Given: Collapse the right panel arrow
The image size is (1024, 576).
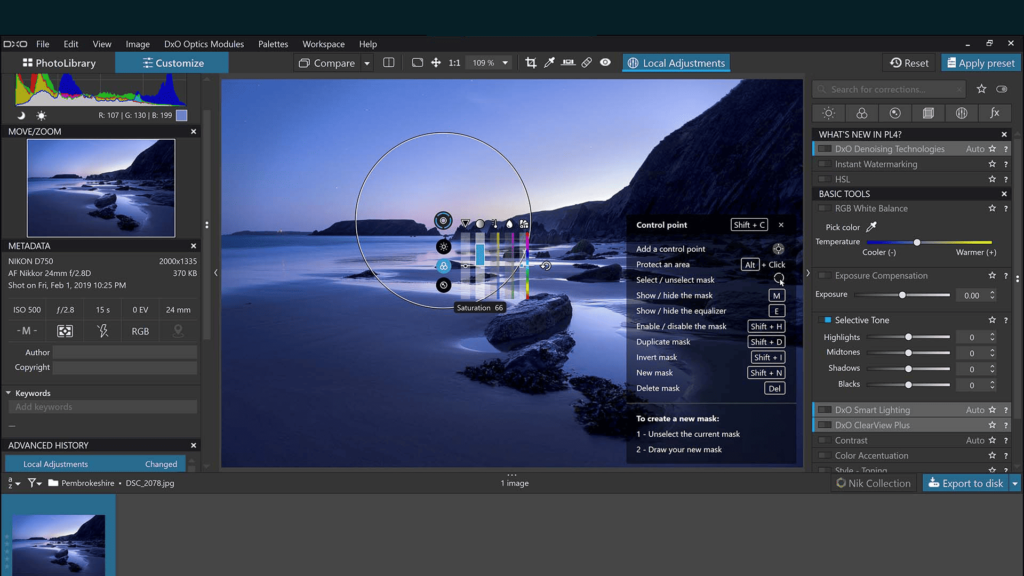Looking at the screenshot, I should pos(808,273).
